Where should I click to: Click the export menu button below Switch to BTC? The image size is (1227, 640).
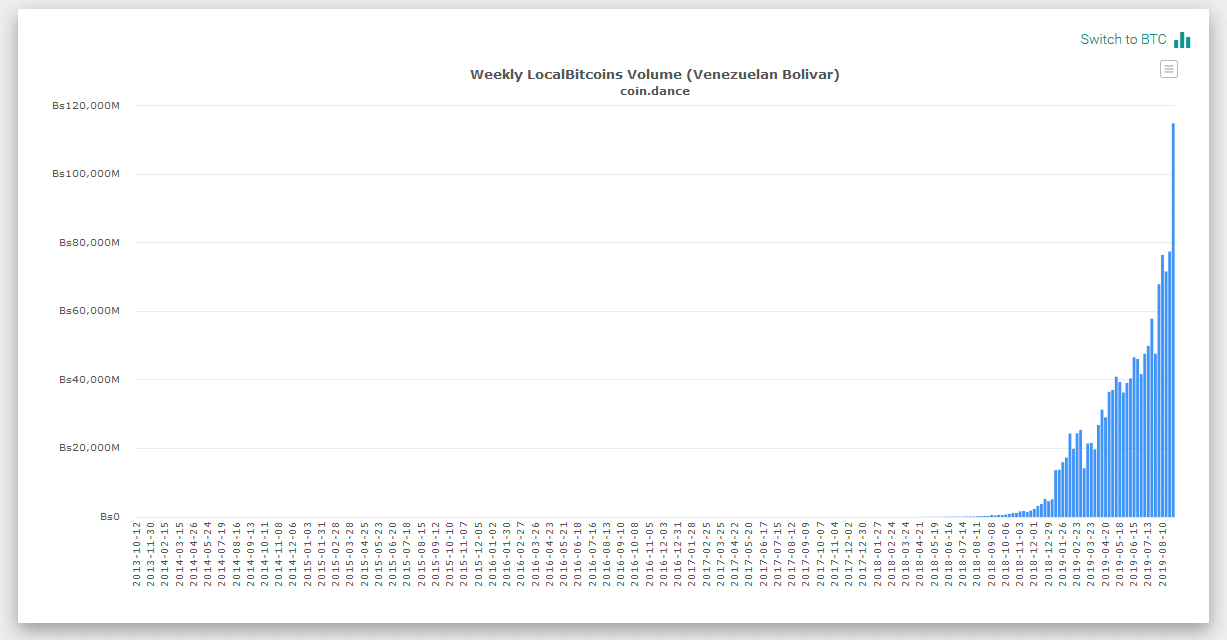[1168, 68]
